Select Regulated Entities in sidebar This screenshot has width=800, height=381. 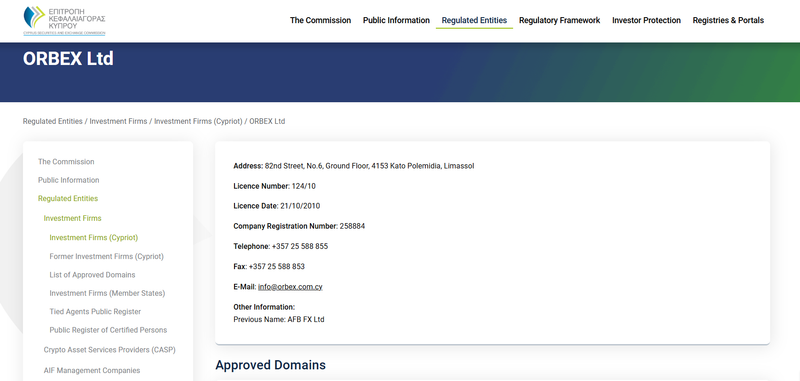coord(68,198)
